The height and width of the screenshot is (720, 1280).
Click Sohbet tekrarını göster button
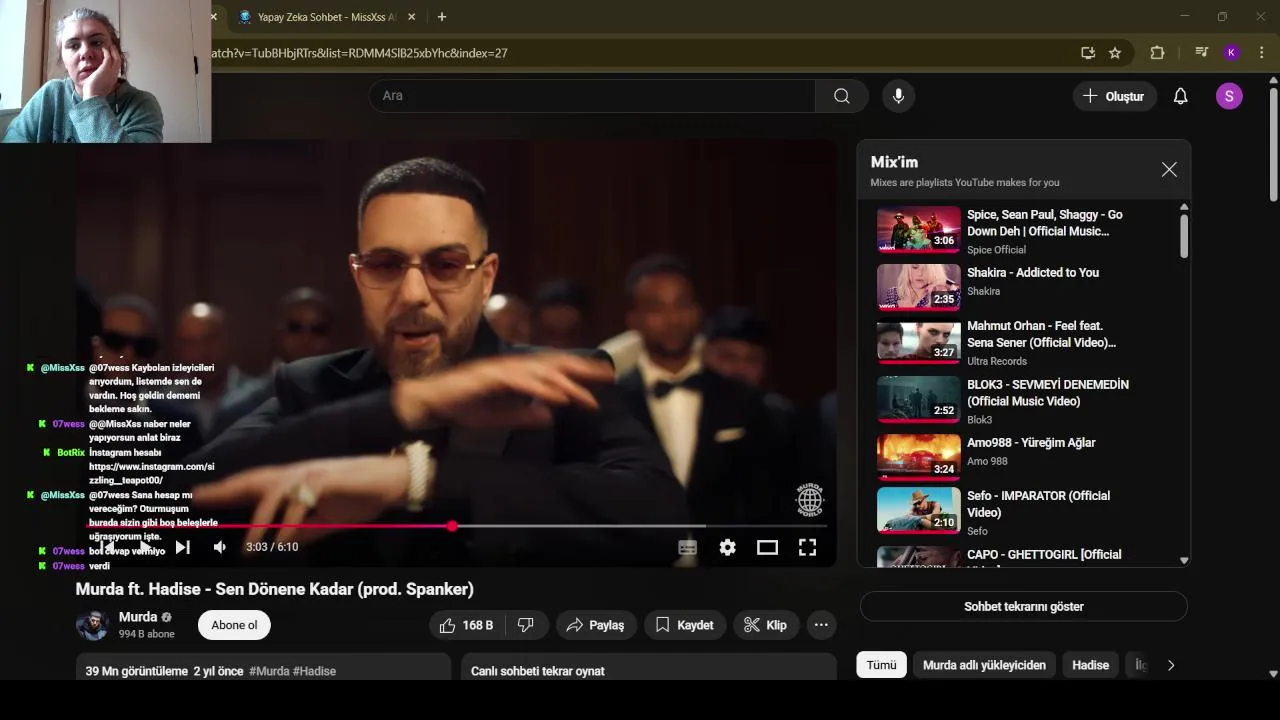click(x=1023, y=606)
